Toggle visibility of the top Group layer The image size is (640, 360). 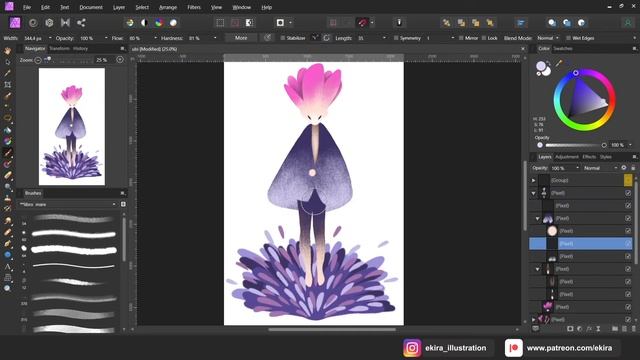(628, 180)
